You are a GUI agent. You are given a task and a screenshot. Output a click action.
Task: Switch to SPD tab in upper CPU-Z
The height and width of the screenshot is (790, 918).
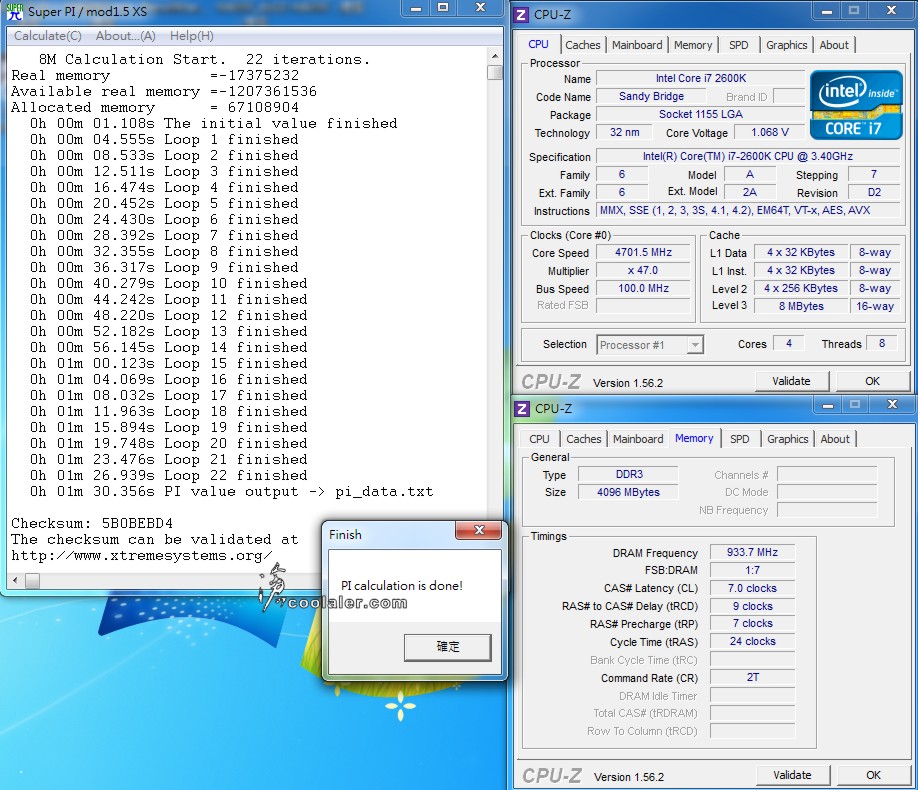coord(738,45)
